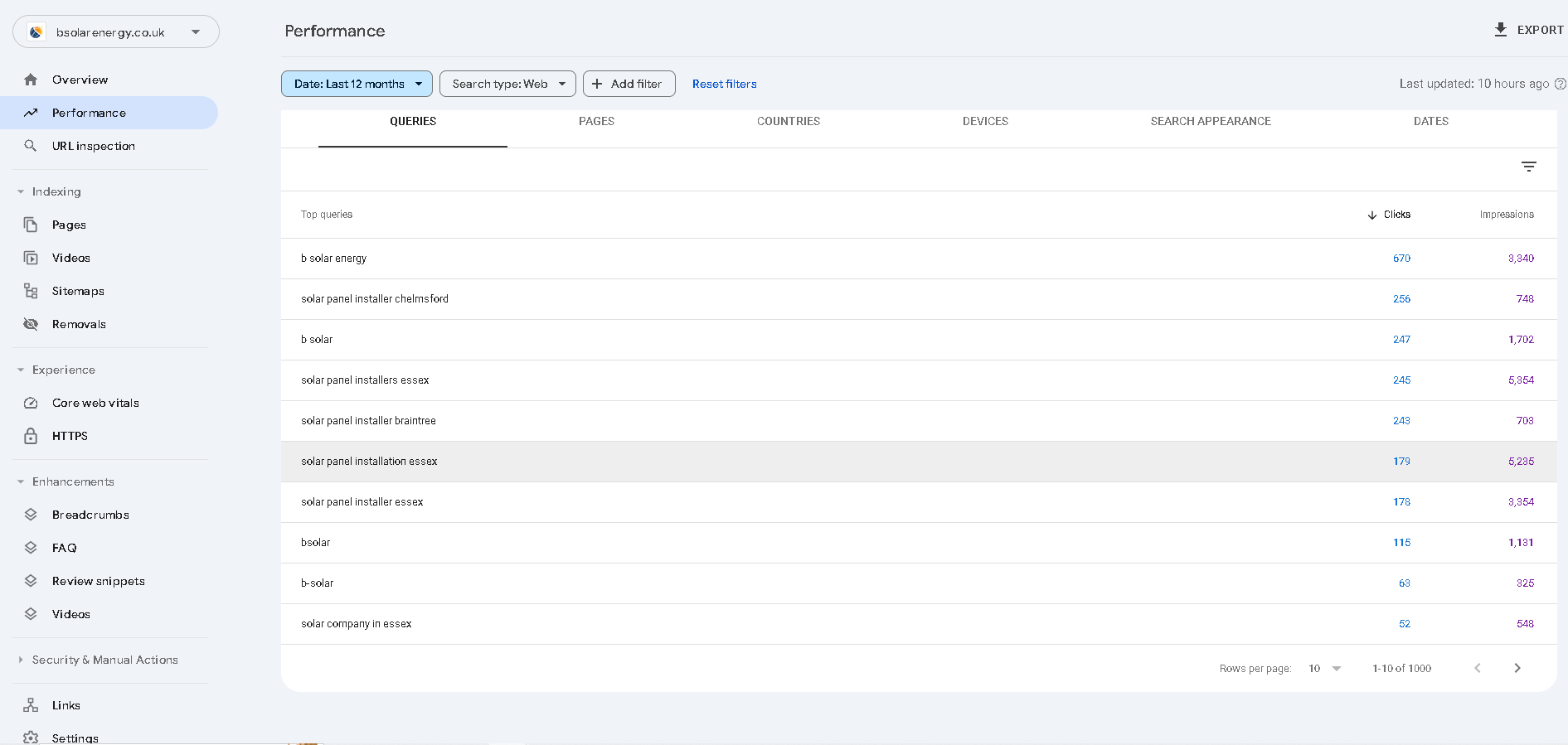Screen dimensions: 1568x745
Task: Click the Indexing Pages icon
Action: tap(31, 225)
